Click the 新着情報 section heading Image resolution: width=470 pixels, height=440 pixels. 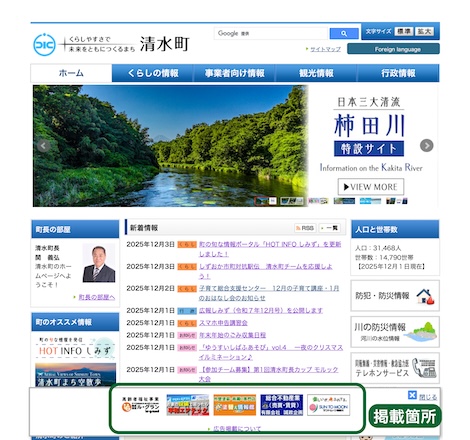click(144, 228)
